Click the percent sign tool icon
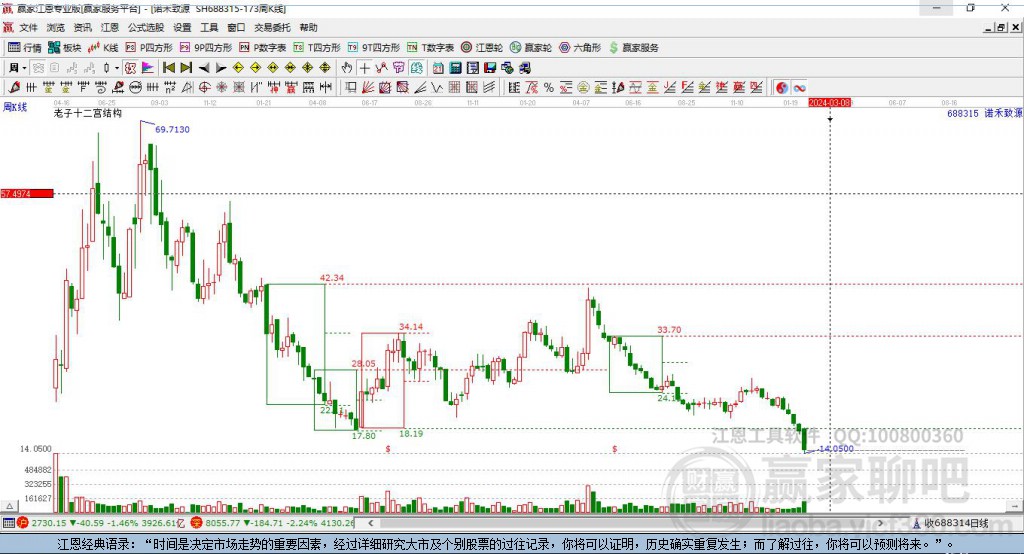 pos(549,88)
